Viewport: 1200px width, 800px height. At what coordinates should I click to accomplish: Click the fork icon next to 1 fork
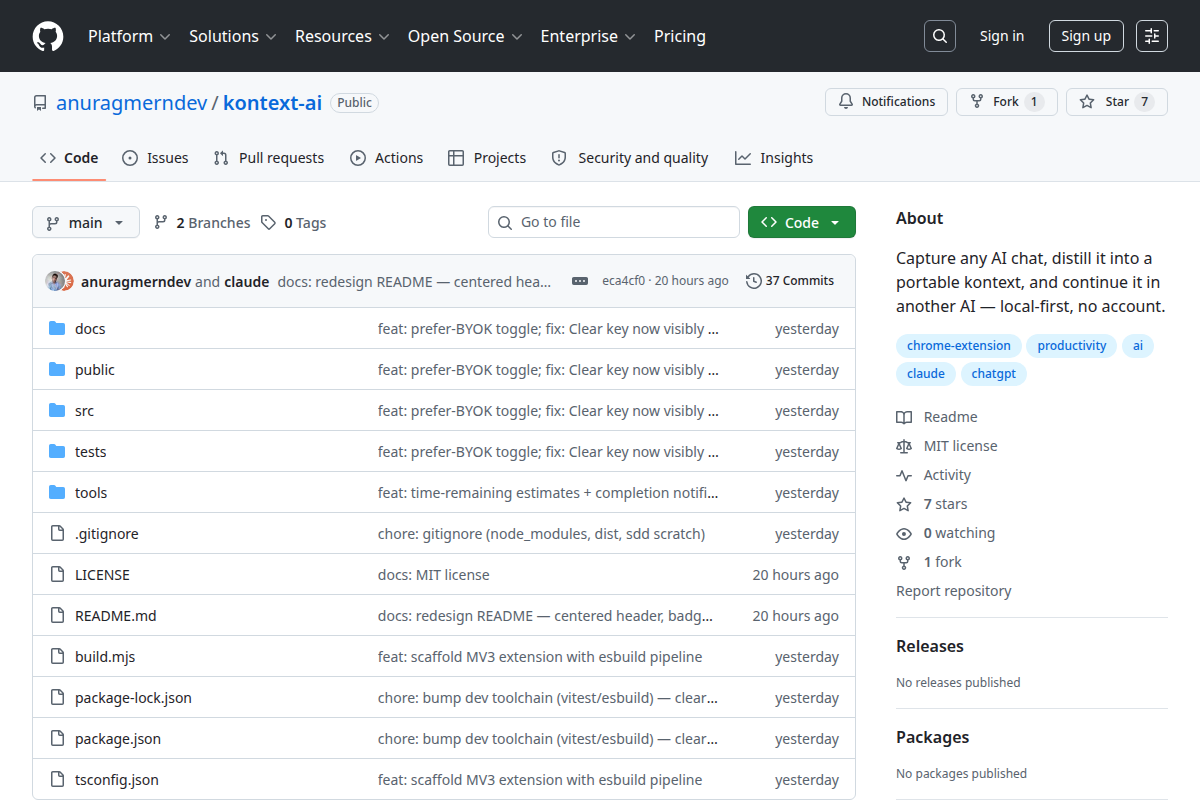904,562
